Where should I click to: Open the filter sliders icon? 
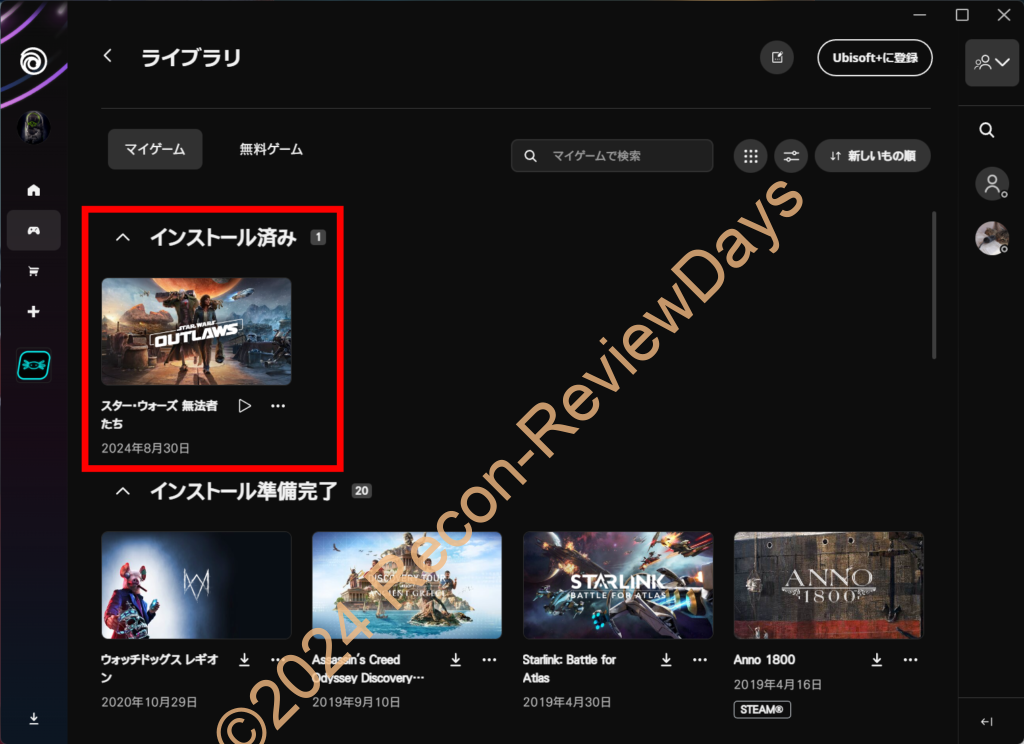[x=791, y=156]
